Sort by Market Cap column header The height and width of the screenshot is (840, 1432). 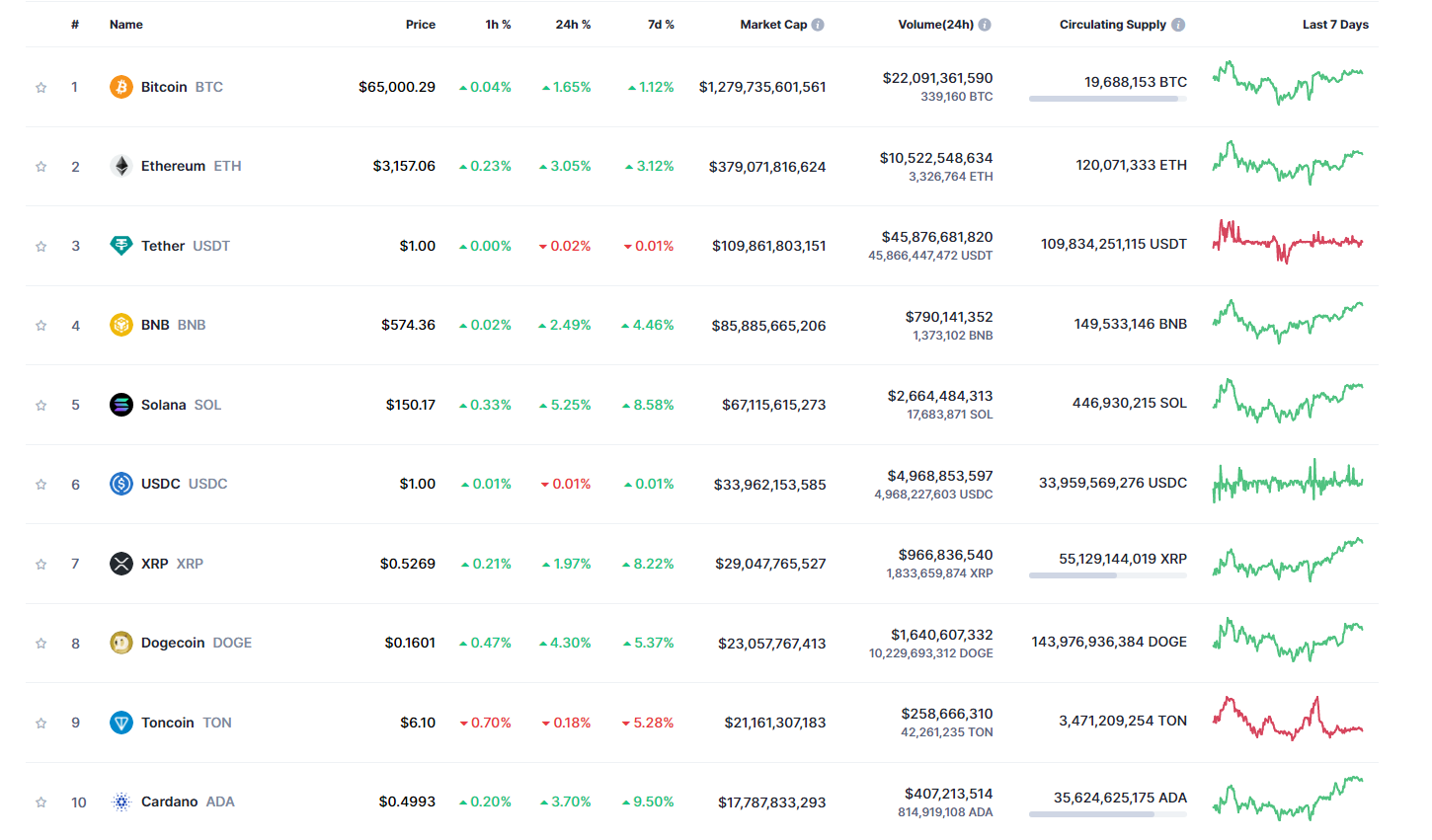(773, 25)
